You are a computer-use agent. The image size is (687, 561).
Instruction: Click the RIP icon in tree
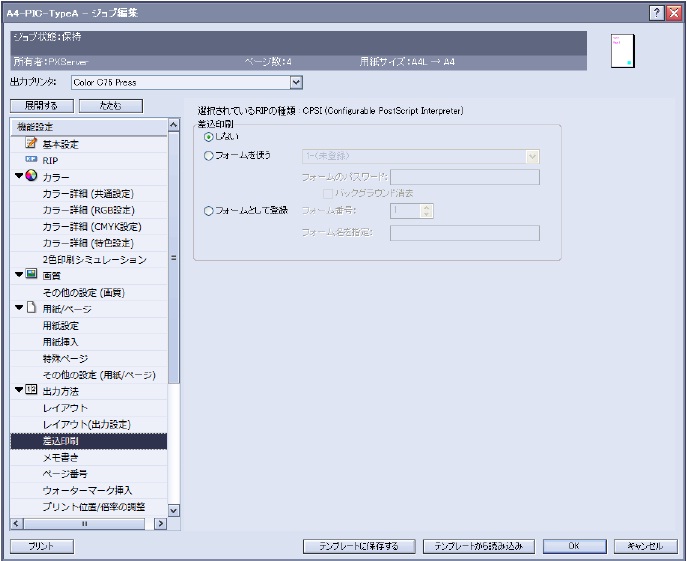pos(31,160)
